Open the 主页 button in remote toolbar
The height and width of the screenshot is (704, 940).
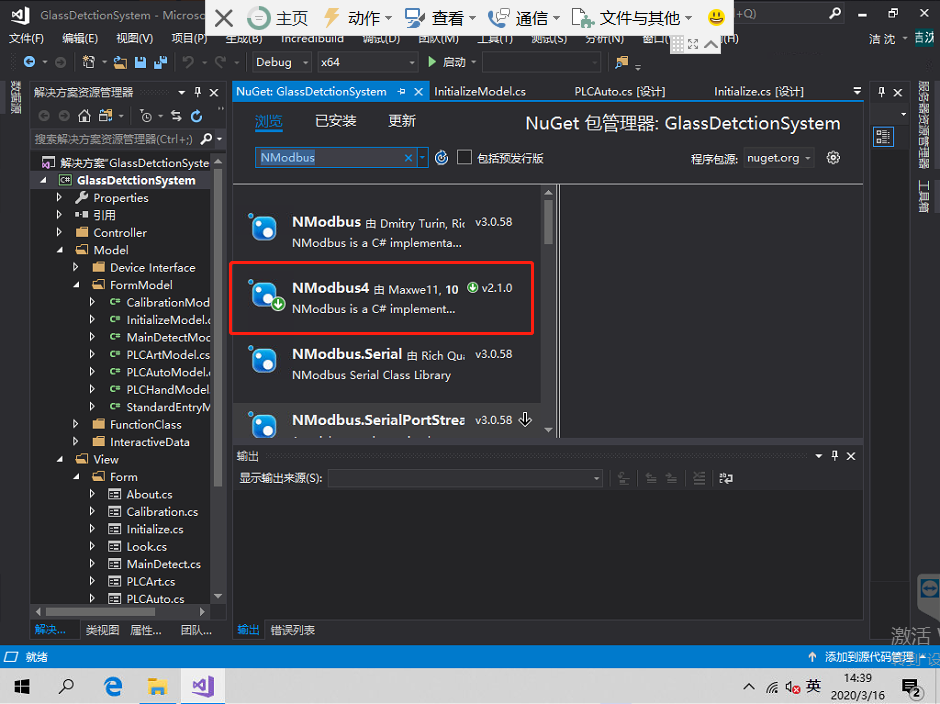click(277, 18)
